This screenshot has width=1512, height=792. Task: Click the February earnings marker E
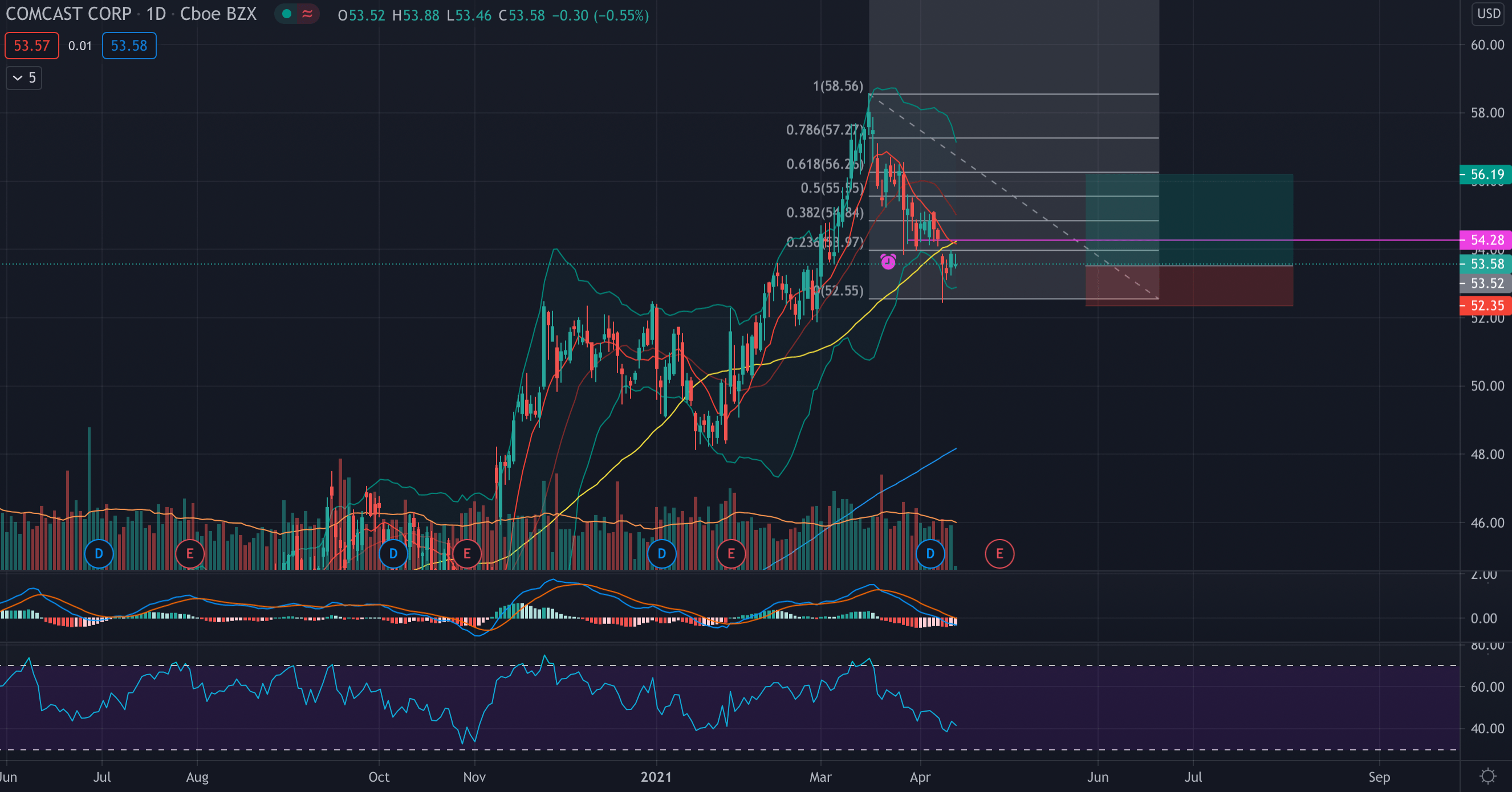[731, 553]
